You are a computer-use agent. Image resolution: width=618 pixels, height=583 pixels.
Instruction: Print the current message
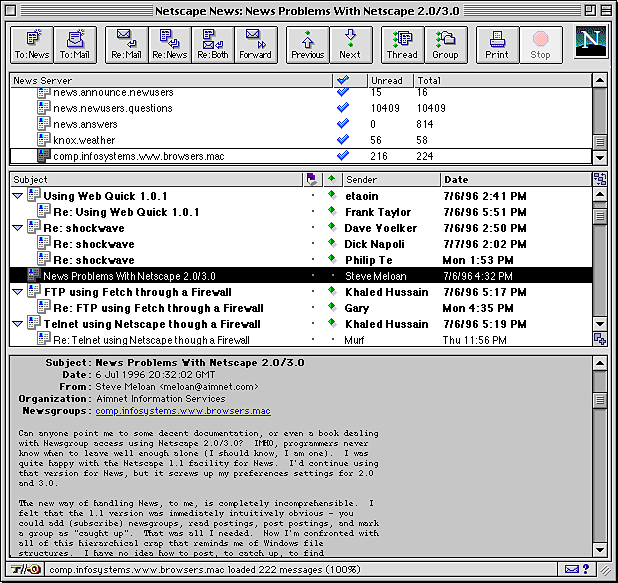tap(497, 44)
